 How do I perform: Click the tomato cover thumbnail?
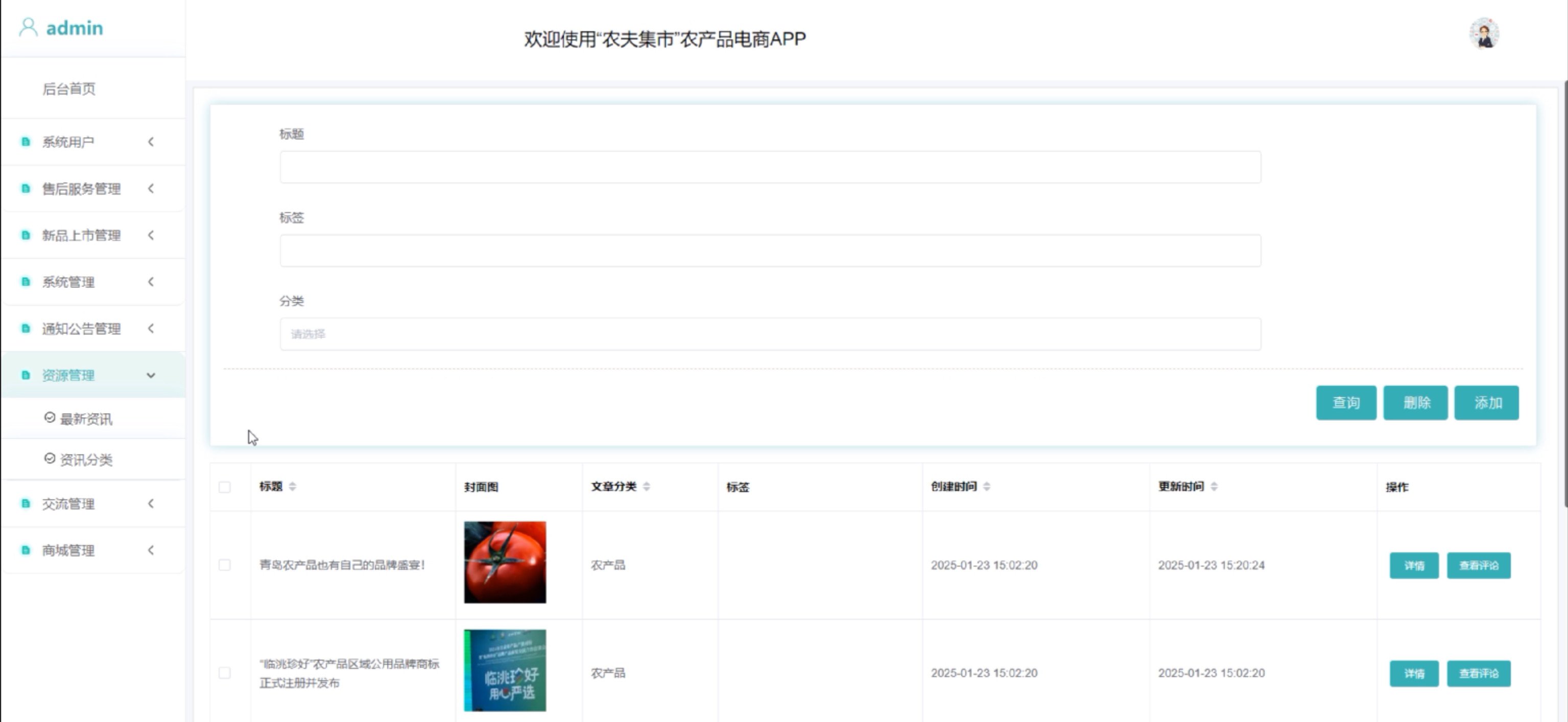(505, 562)
